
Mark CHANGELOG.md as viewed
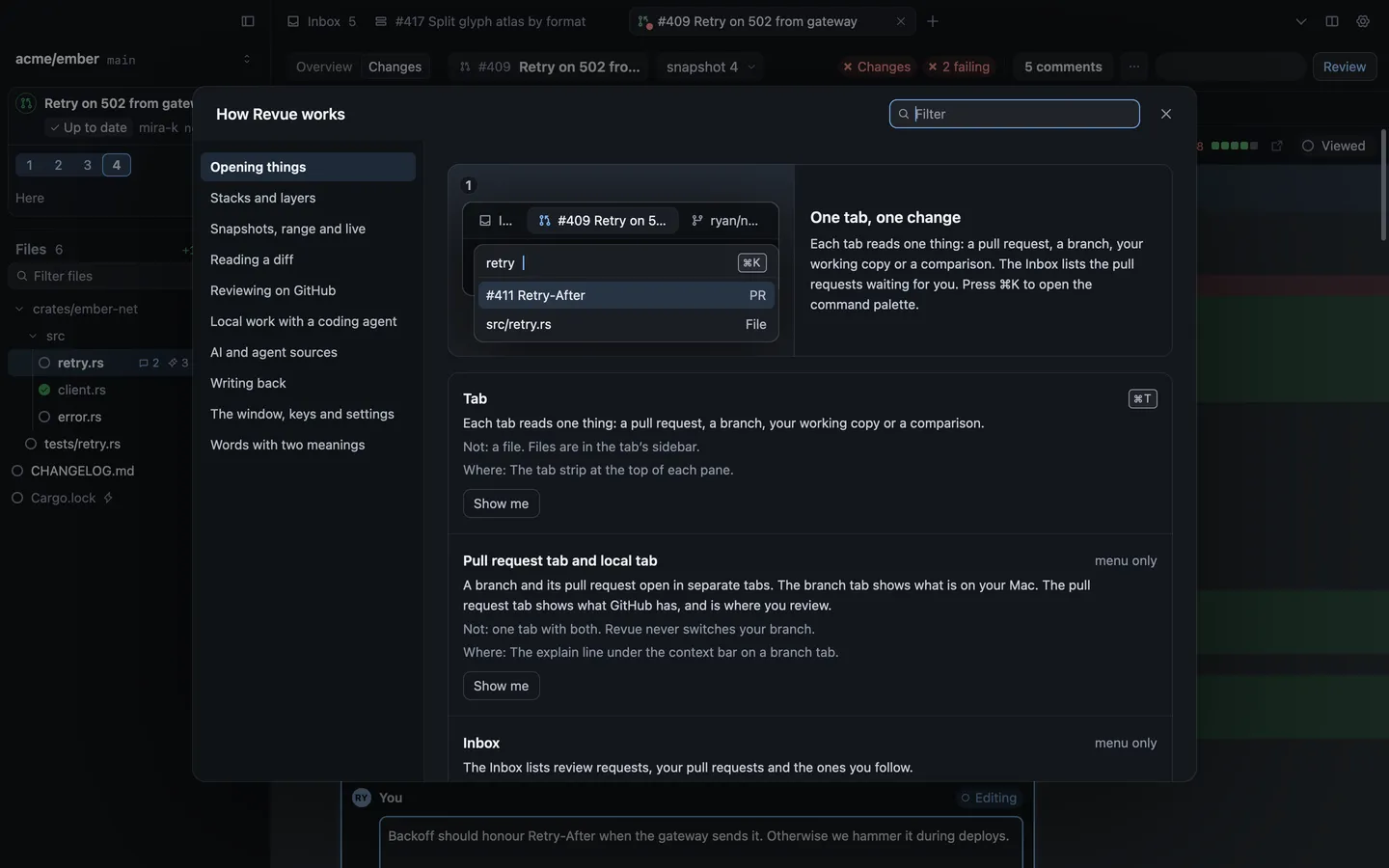(x=17, y=471)
